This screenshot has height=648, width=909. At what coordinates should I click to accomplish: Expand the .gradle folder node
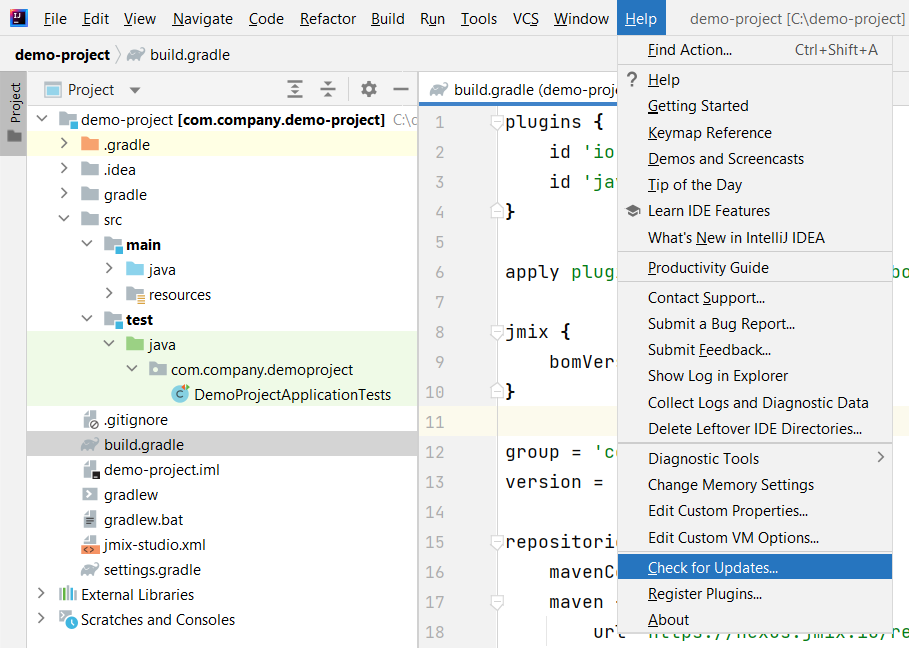coord(64,144)
